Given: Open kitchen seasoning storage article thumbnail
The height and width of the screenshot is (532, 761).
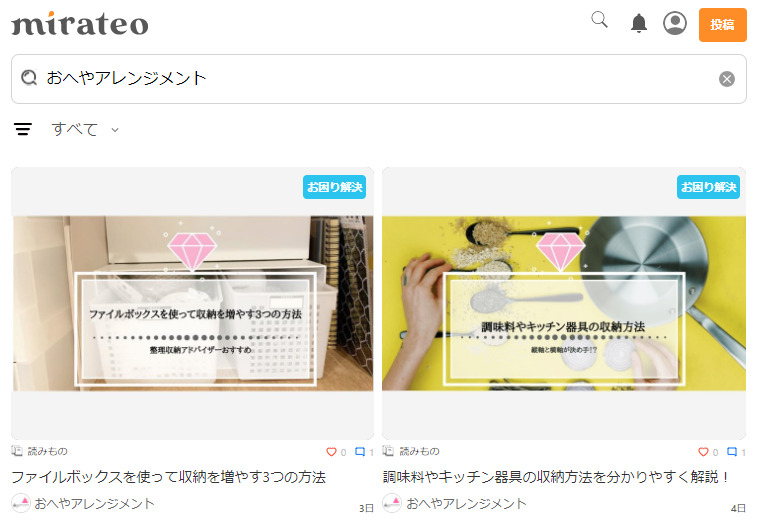Looking at the screenshot, I should point(563,303).
